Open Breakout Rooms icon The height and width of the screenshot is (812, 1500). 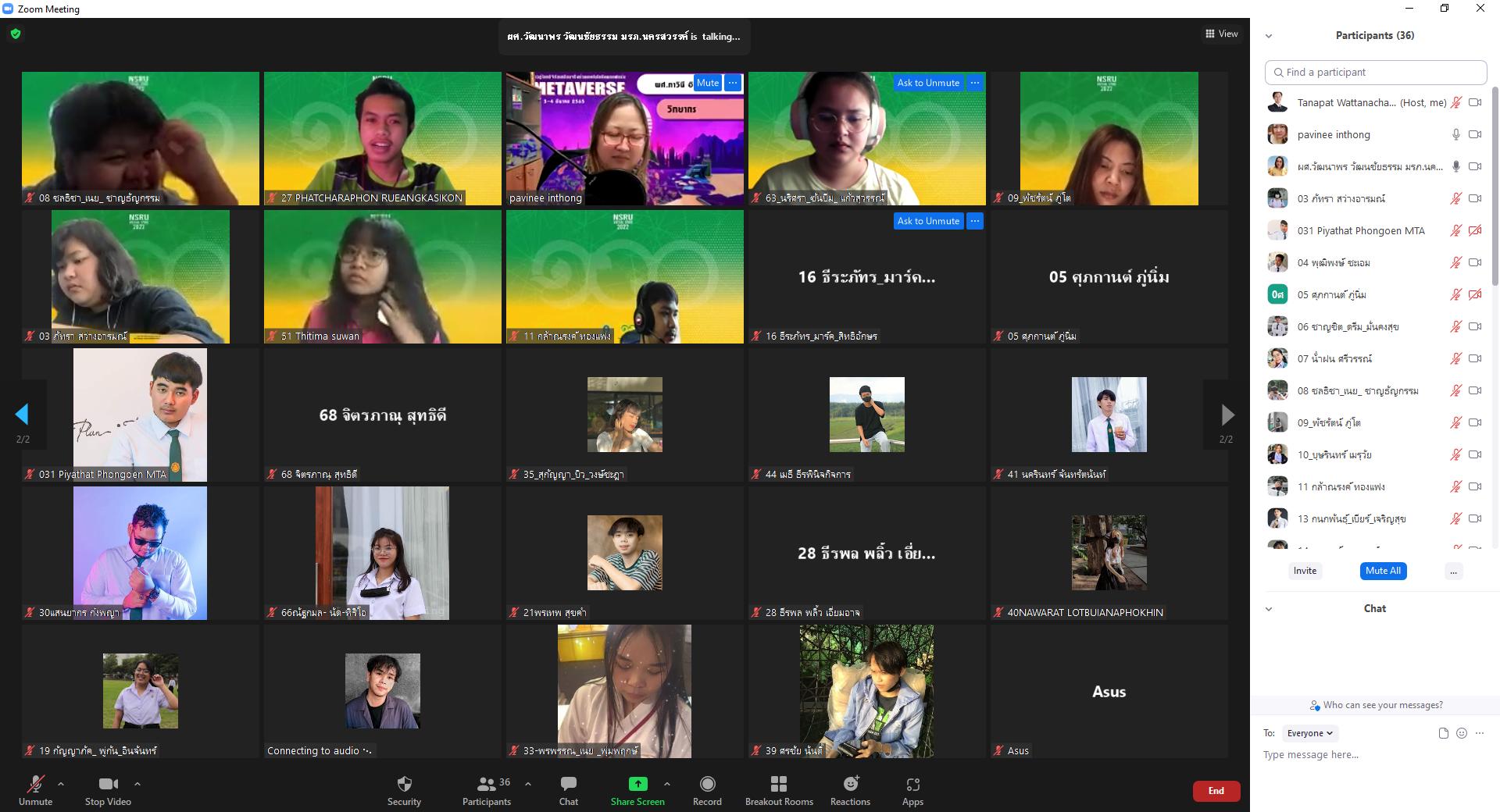tap(779, 784)
